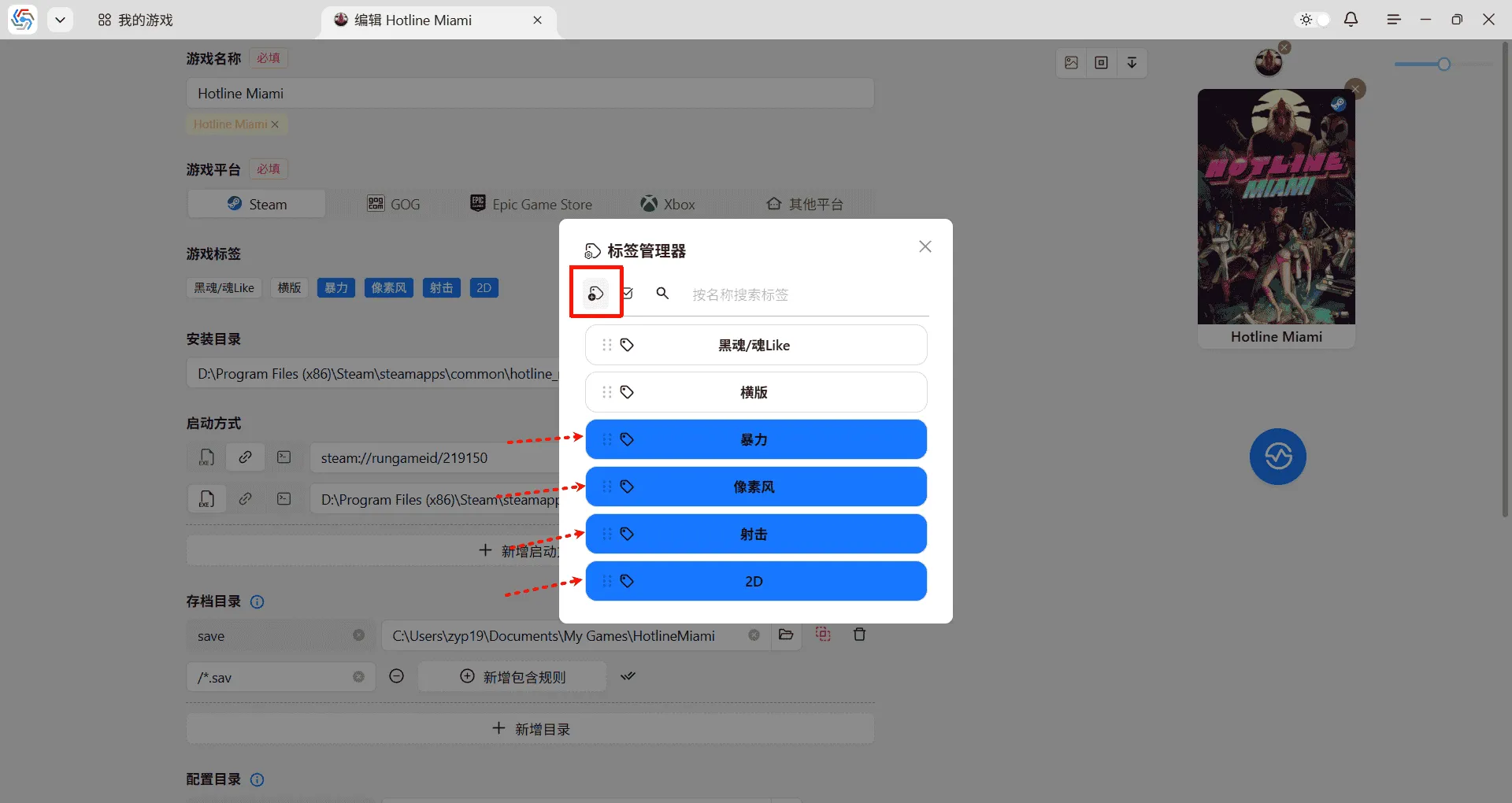The image size is (1512, 803).
Task: Click the 横版 game tag chip
Action: coord(289,288)
